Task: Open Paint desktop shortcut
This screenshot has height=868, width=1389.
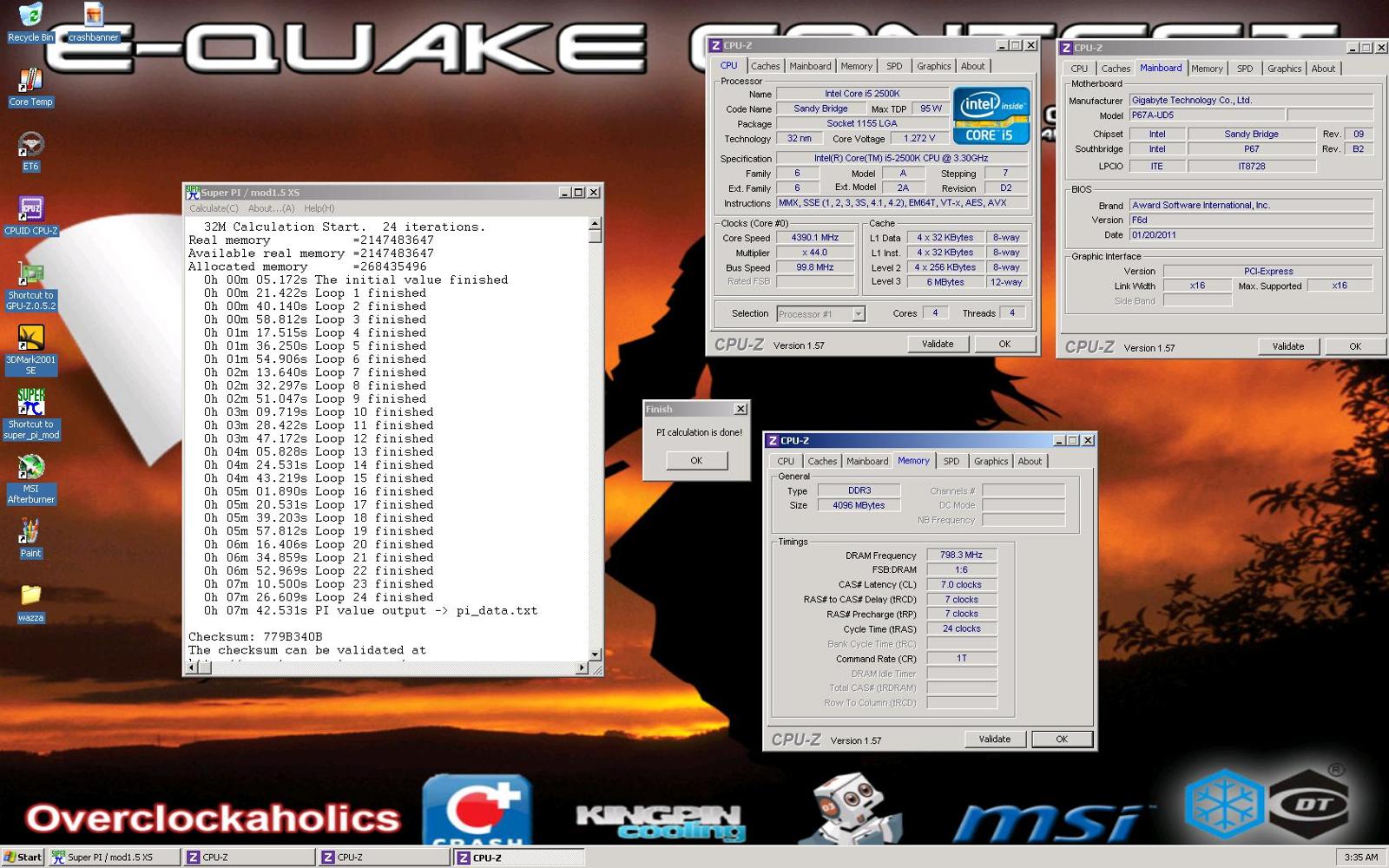Action: 30,538
